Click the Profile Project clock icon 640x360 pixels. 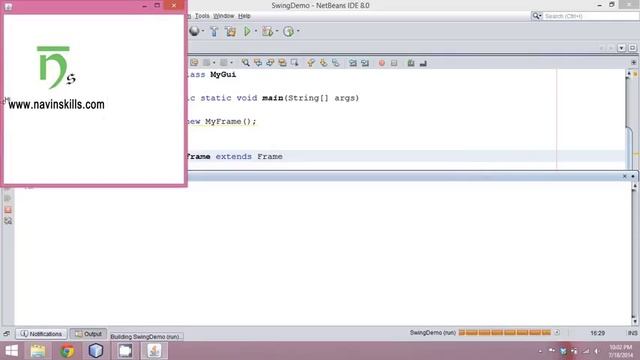288,31
